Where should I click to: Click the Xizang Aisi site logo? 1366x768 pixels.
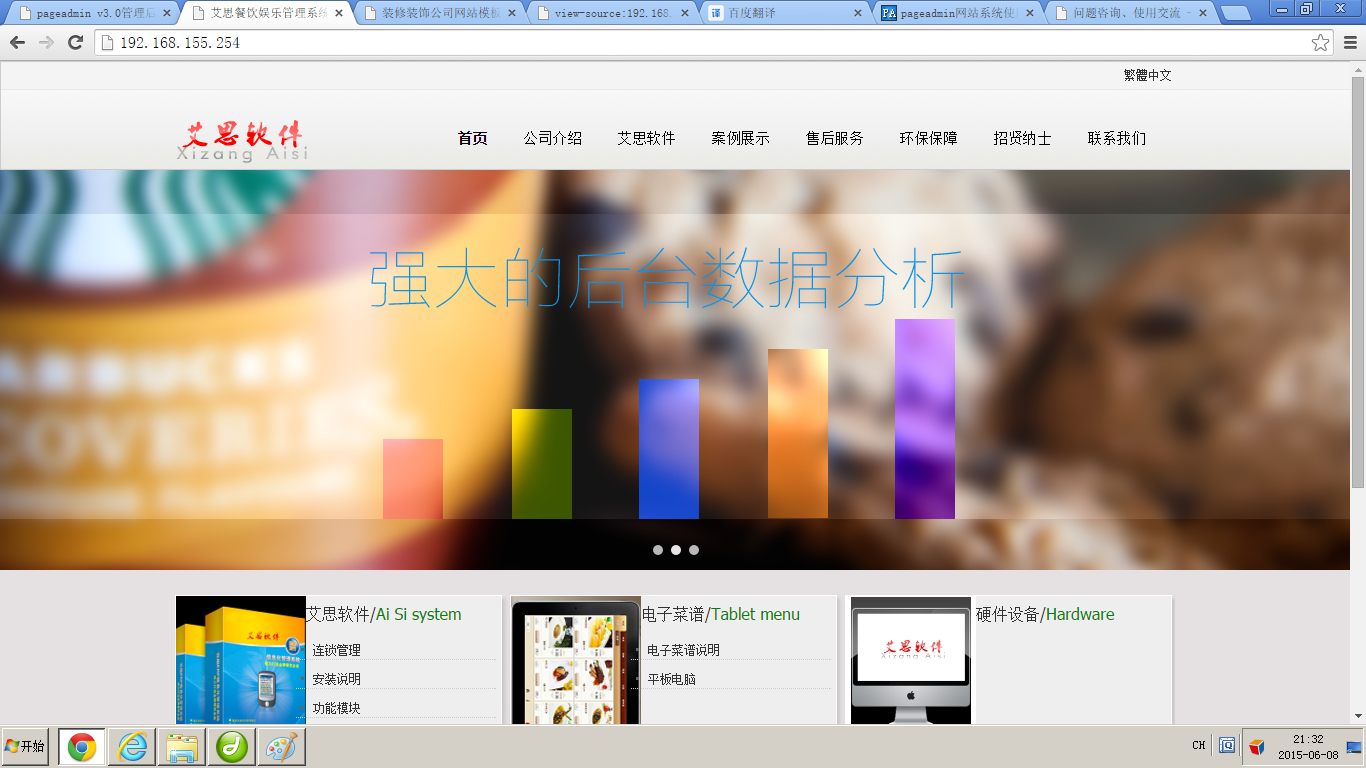[243, 140]
